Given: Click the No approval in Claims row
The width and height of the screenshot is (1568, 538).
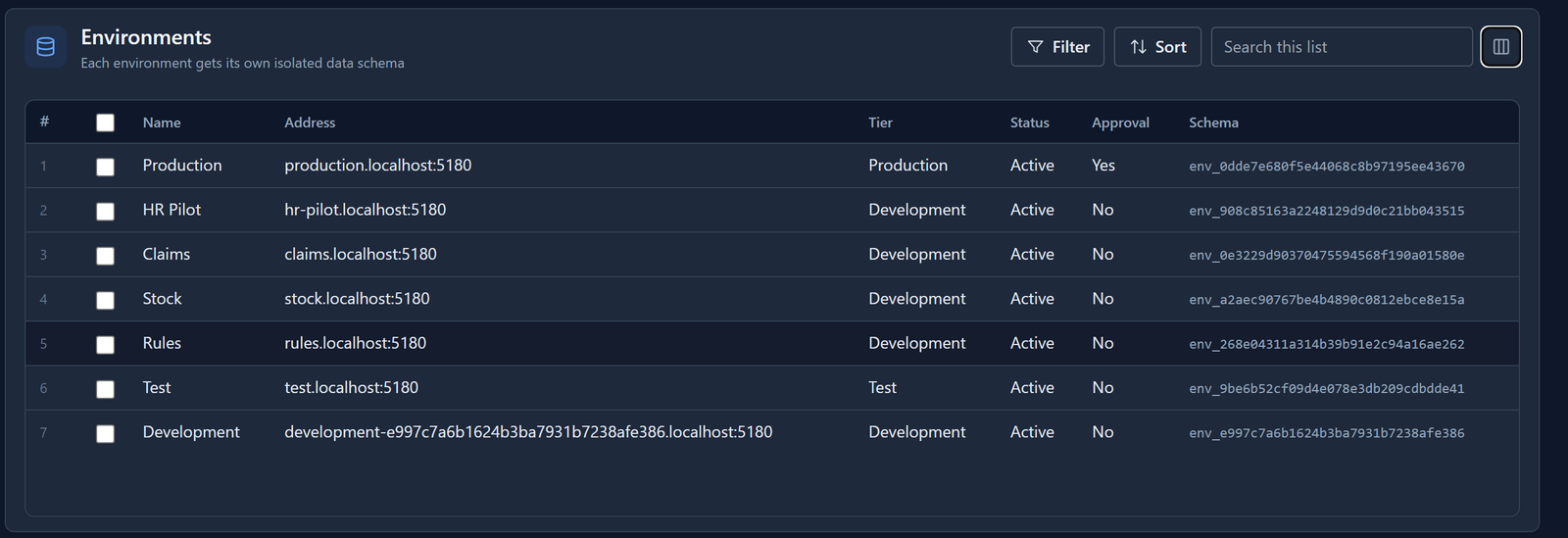Looking at the screenshot, I should tap(1102, 254).
